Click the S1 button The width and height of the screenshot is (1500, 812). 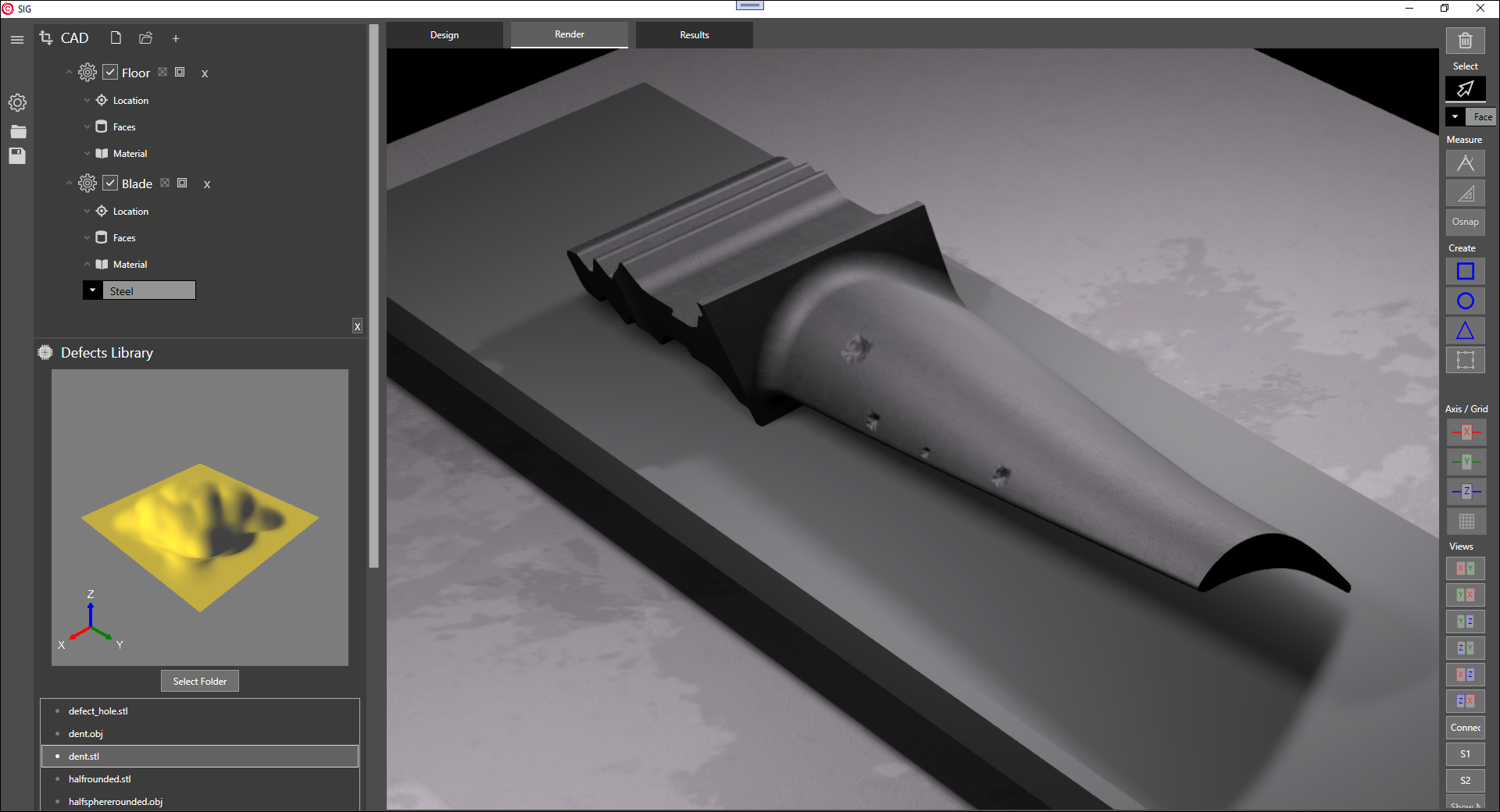1465,754
